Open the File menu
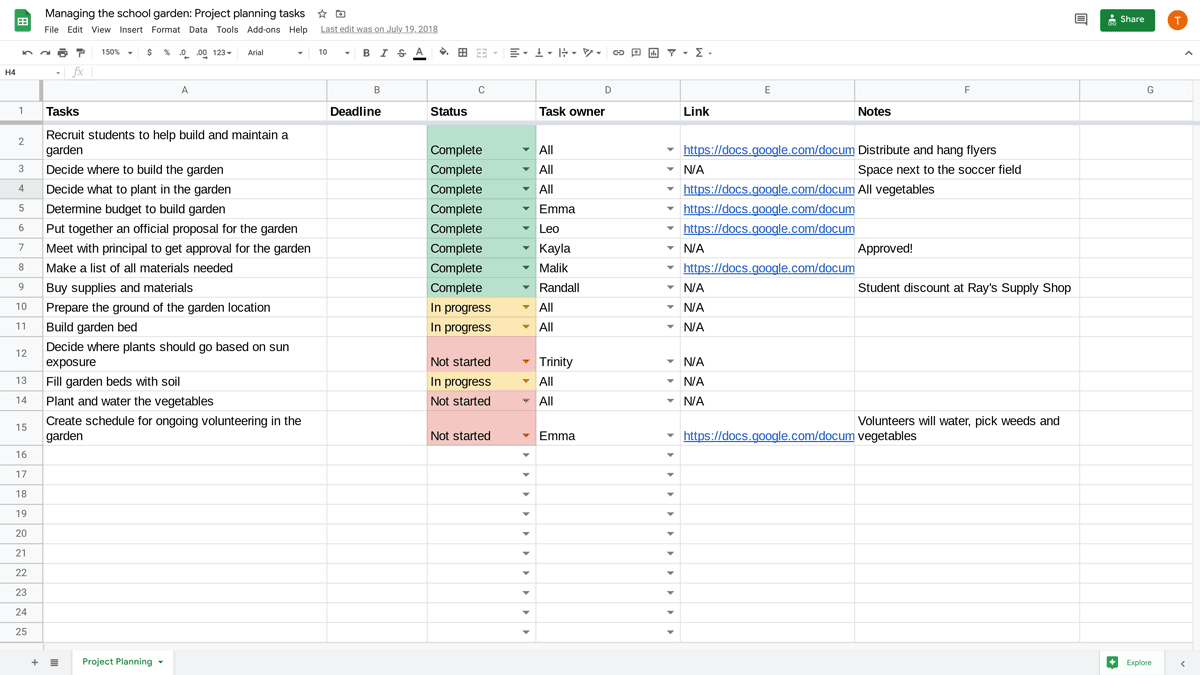Screen dimensions: 1200x675 (x=51, y=30)
